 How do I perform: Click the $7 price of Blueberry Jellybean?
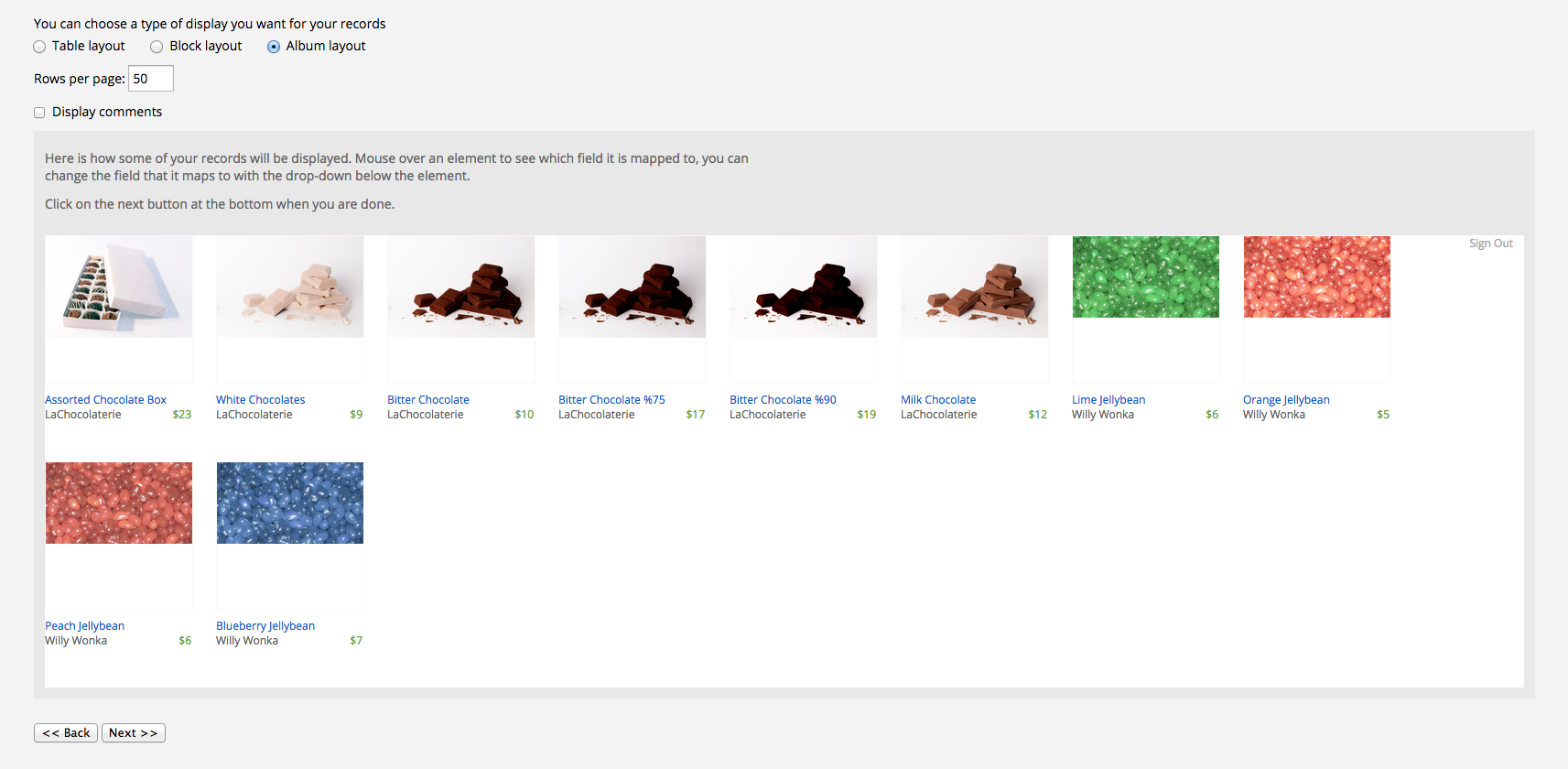coord(356,641)
